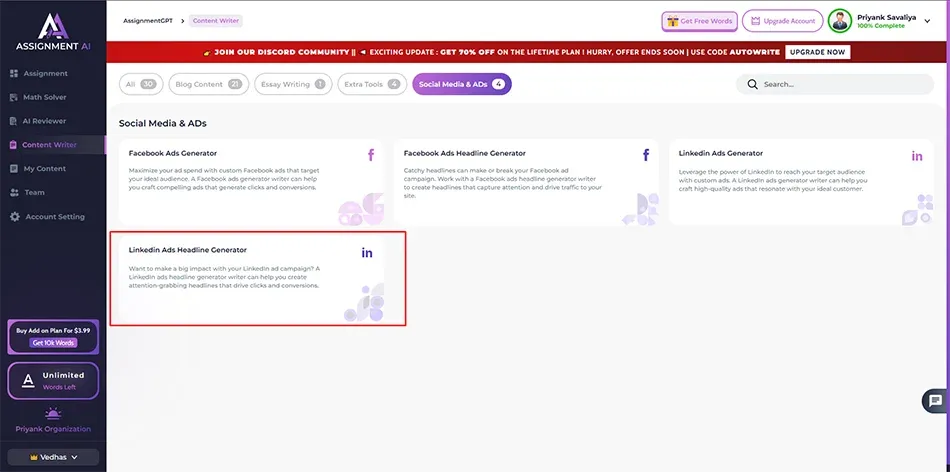This screenshot has height=472, width=950.
Task: Click the Priyank Organization sunrise icon
Action: [53, 413]
